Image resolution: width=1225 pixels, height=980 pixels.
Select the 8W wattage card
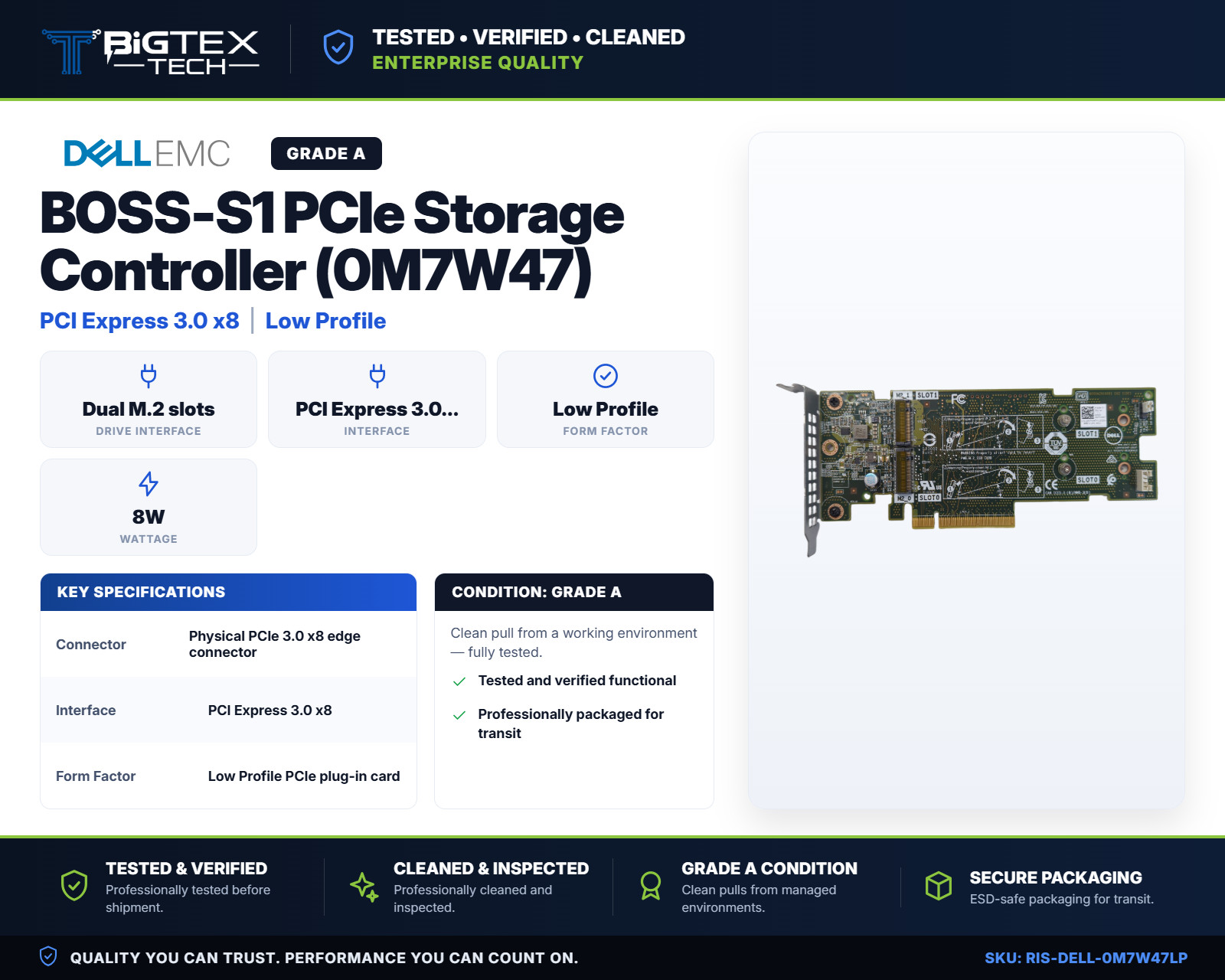tap(149, 507)
